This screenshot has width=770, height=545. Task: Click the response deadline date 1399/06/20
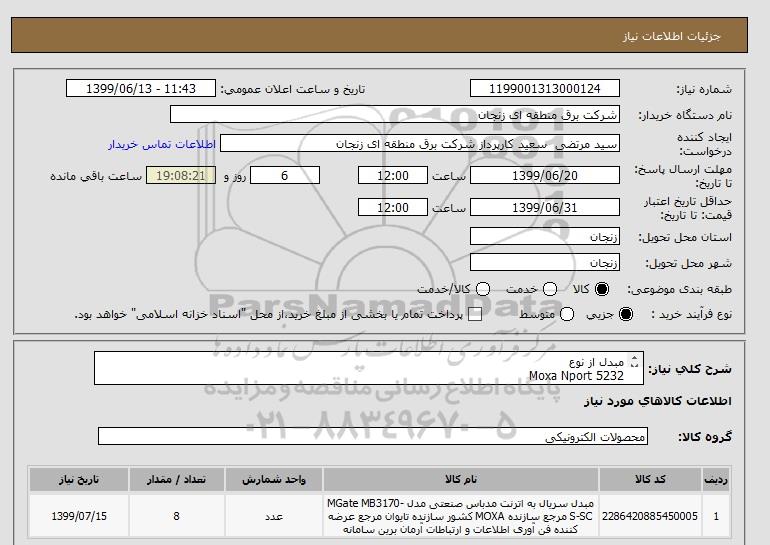[545, 175]
